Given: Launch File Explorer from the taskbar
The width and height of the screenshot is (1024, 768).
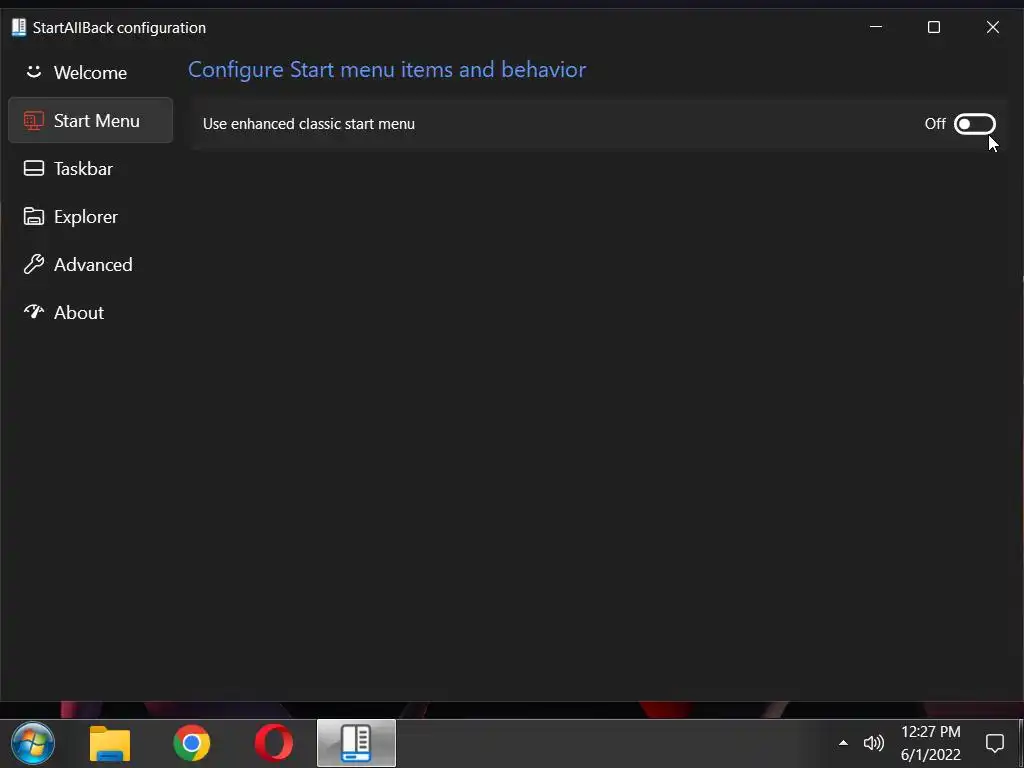Looking at the screenshot, I should (110, 743).
